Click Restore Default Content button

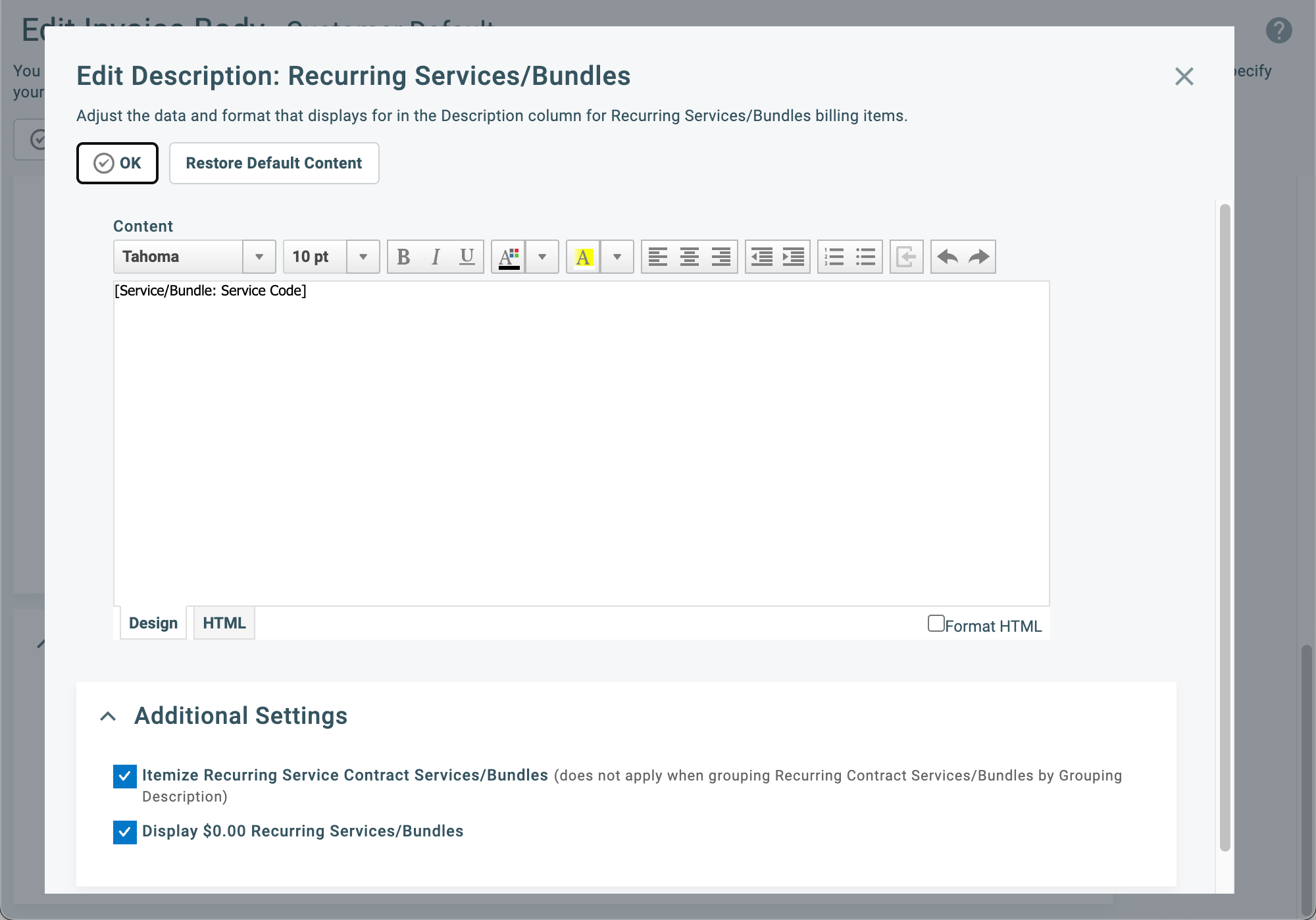coord(274,163)
